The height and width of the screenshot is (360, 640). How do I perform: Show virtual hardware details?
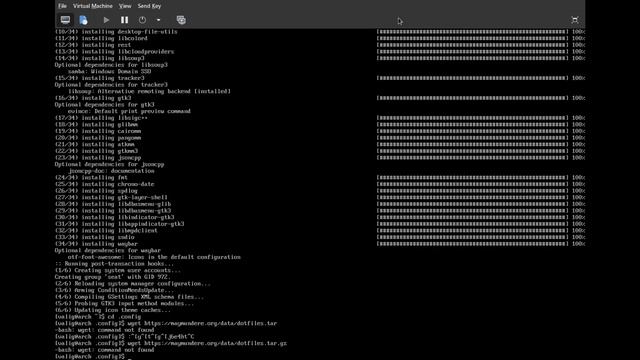click(83, 20)
